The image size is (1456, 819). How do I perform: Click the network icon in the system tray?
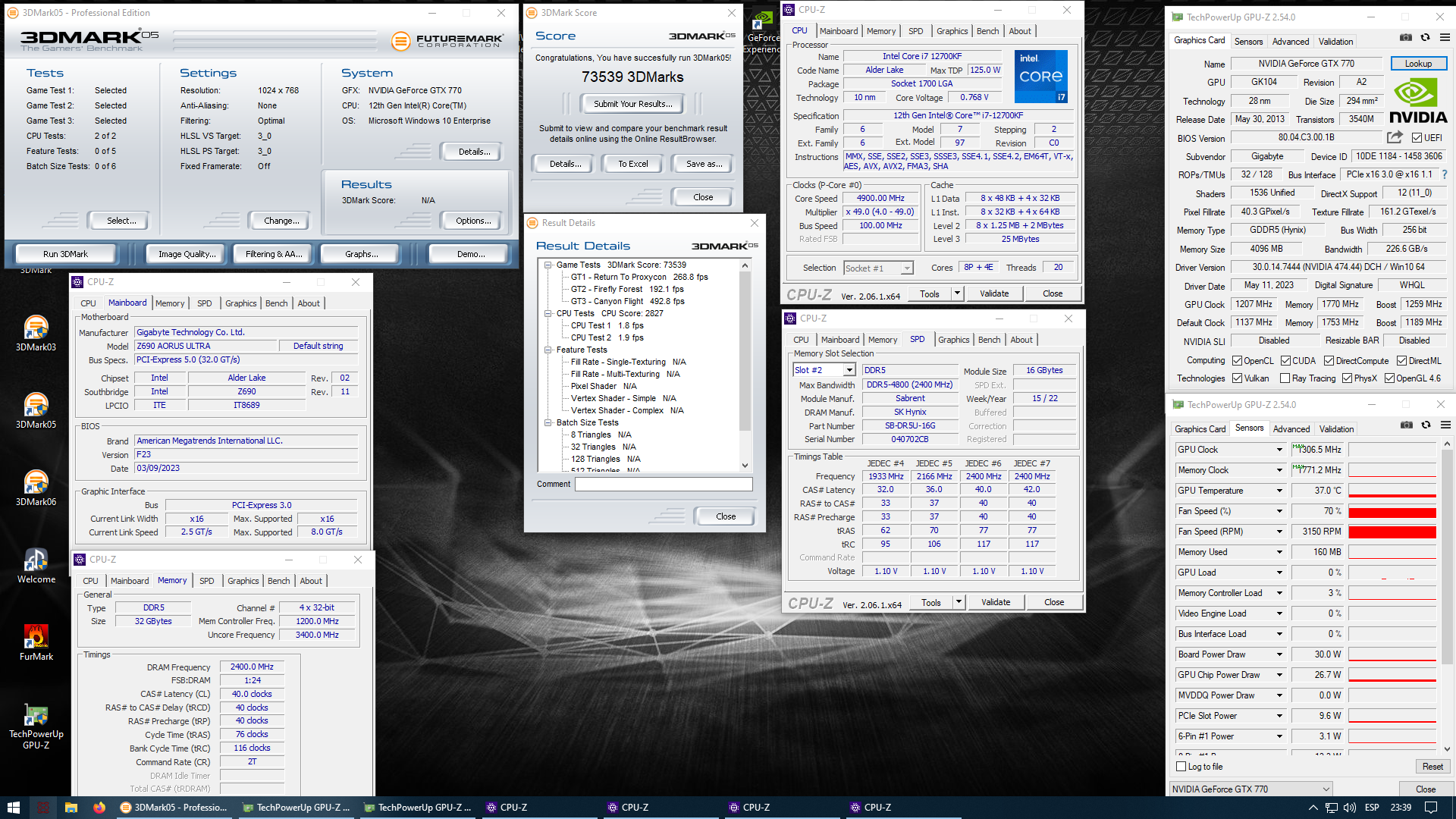click(x=1332, y=808)
